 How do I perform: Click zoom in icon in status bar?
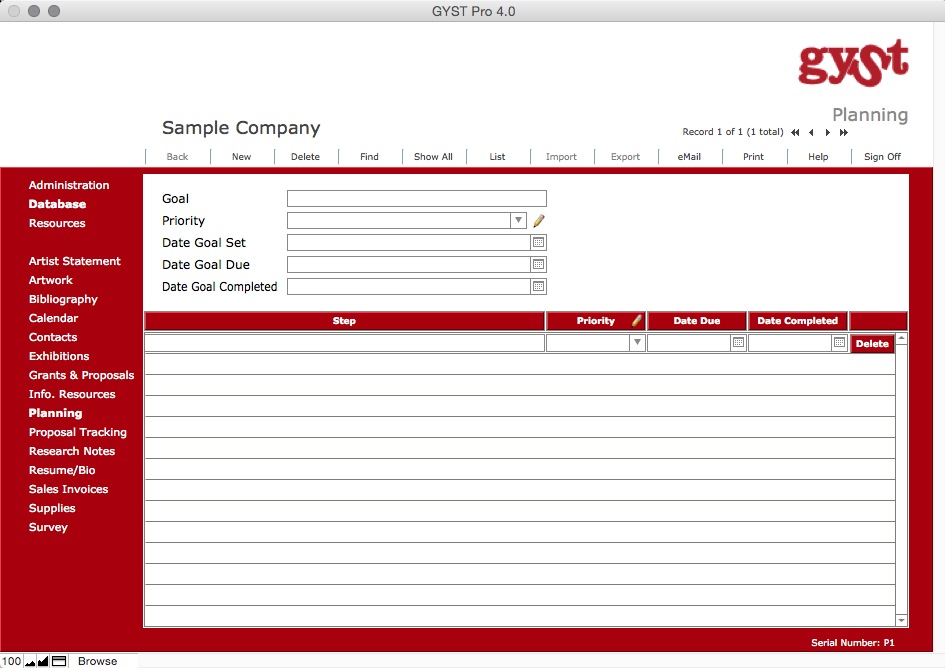(x=43, y=661)
